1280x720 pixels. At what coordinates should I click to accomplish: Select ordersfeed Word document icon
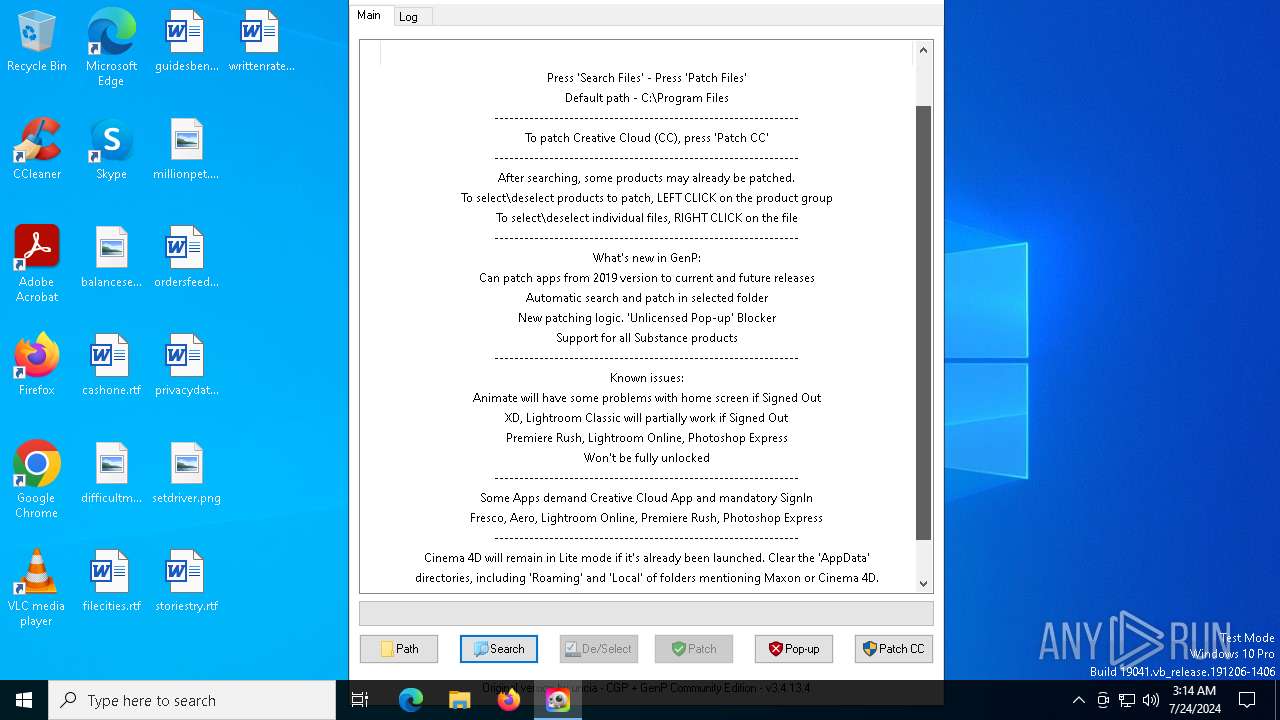186,258
